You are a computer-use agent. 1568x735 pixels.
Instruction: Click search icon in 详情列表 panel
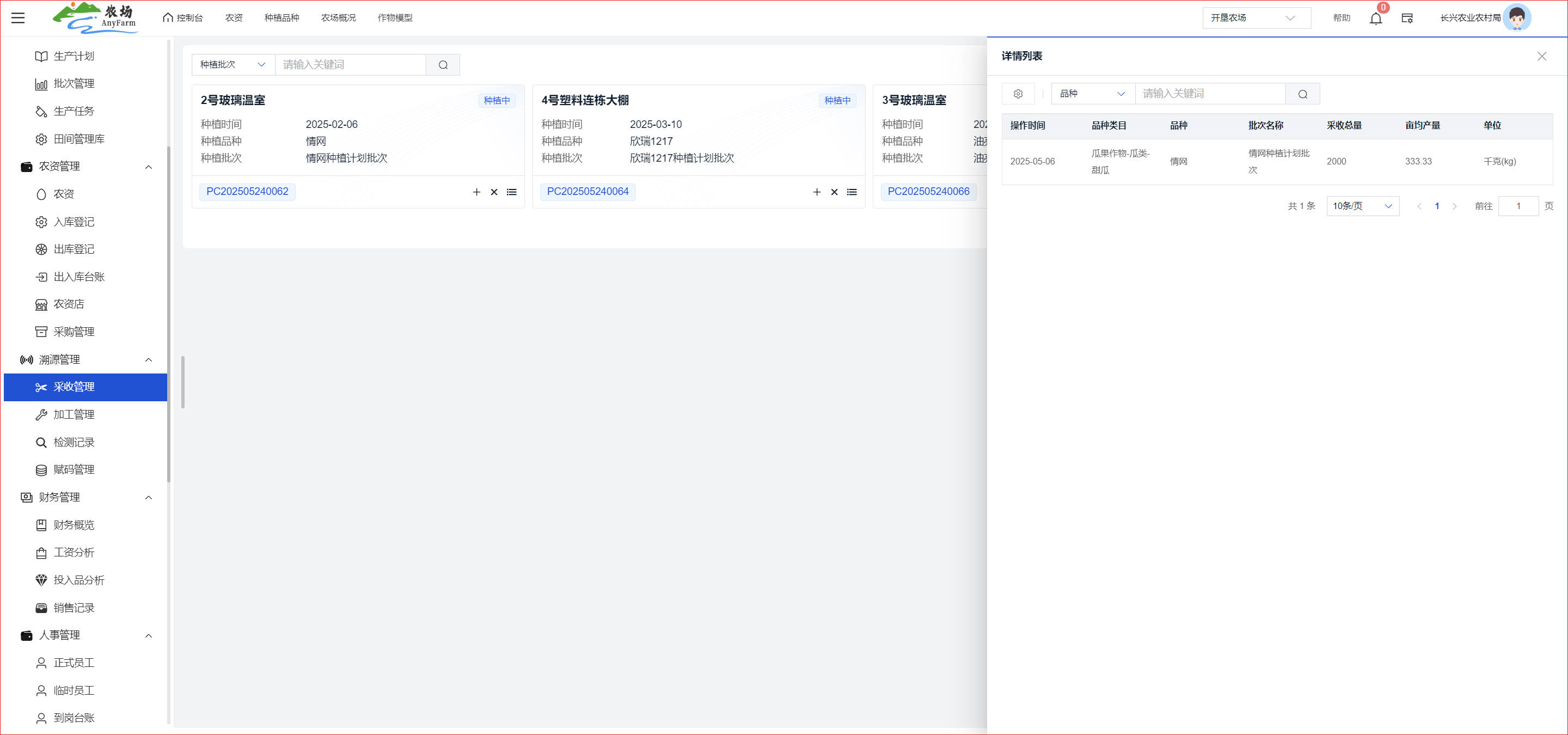1303,94
